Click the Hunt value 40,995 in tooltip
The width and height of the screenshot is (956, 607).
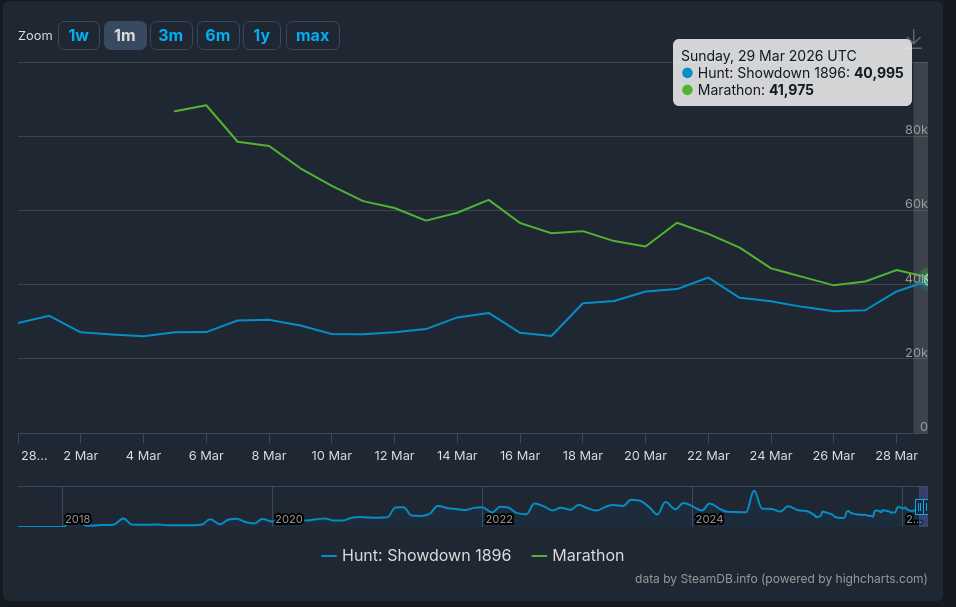(879, 73)
